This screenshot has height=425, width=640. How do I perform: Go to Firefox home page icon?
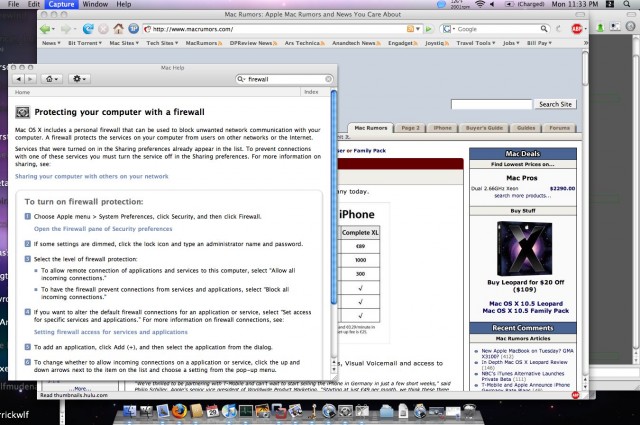pos(118,29)
